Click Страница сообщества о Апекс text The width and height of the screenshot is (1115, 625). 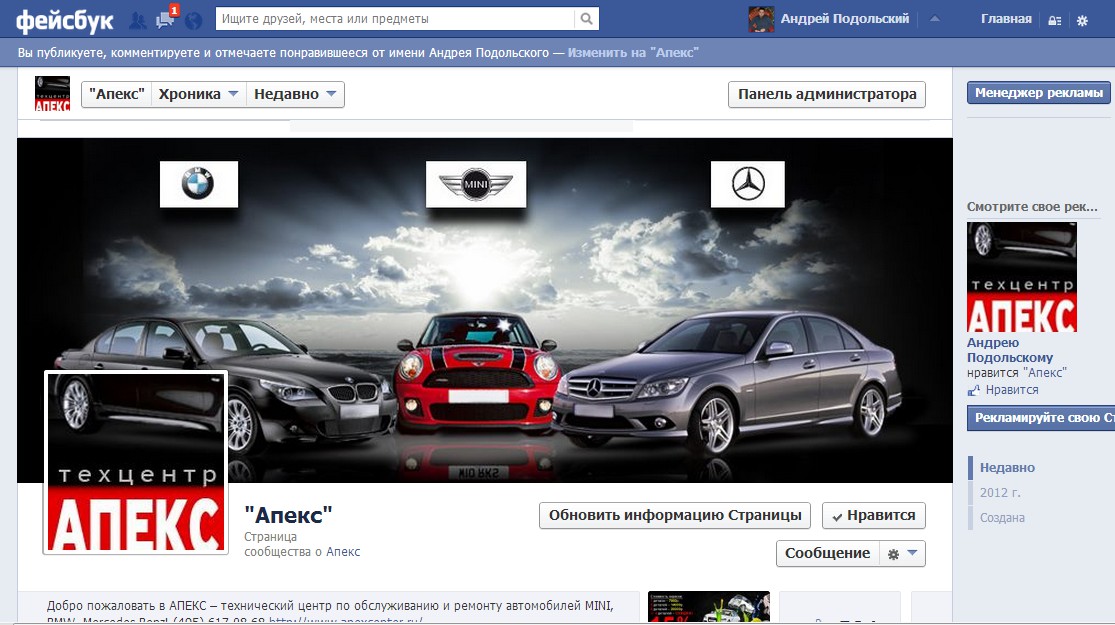(302, 545)
